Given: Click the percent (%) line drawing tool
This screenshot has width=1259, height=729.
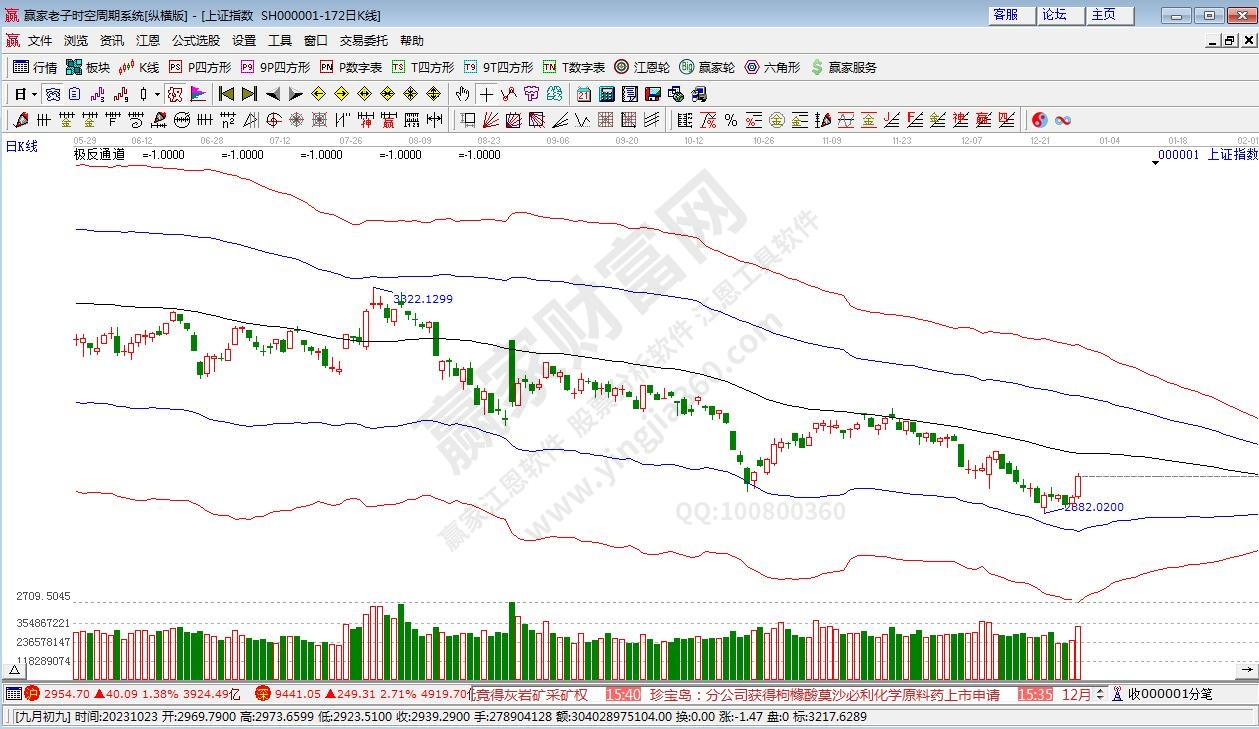Looking at the screenshot, I should pos(731,120).
